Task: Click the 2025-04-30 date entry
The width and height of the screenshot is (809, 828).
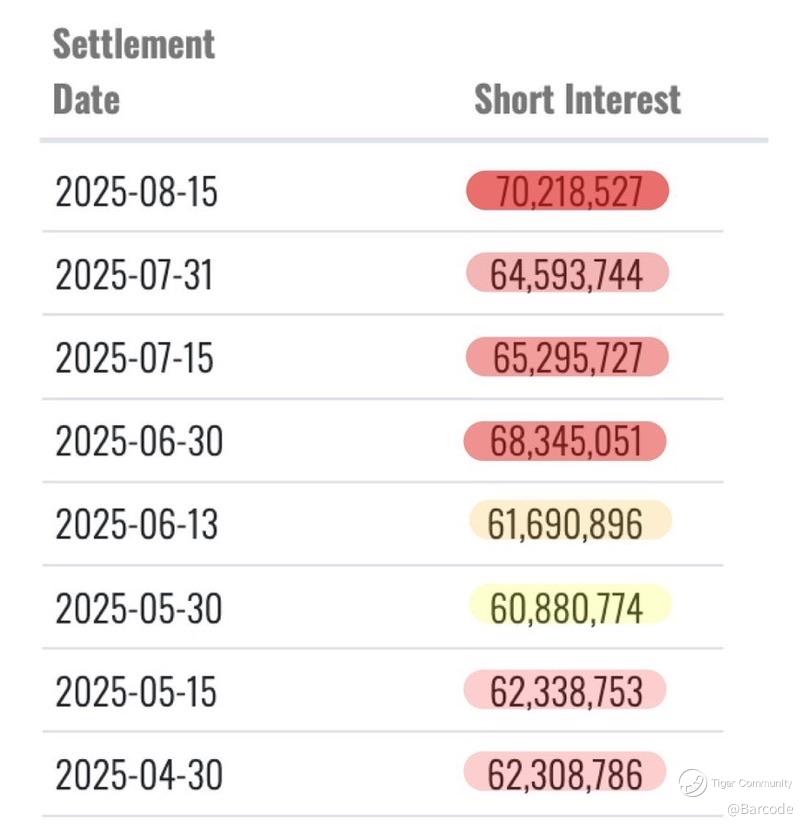Action: coord(139,775)
